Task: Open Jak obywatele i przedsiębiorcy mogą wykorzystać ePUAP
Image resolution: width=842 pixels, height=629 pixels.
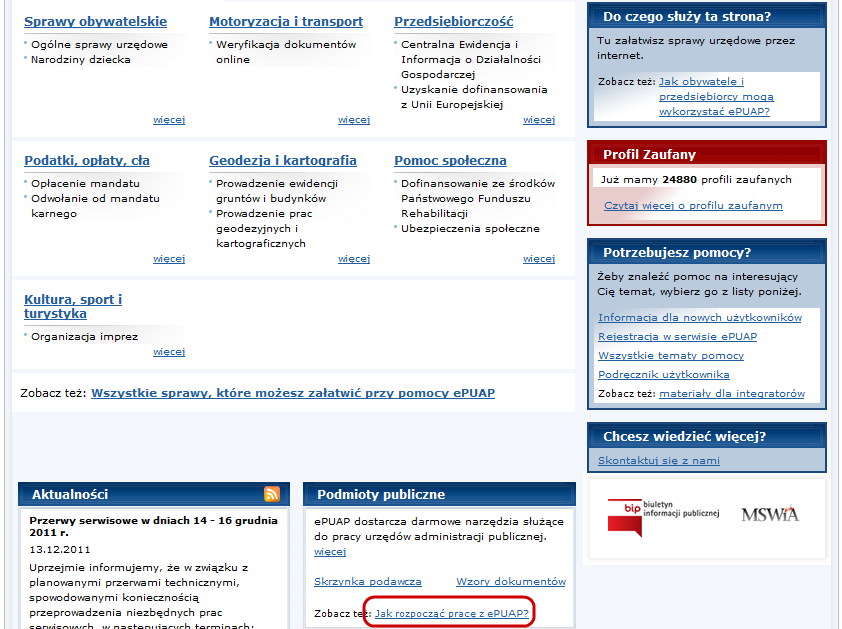Action: click(x=716, y=96)
